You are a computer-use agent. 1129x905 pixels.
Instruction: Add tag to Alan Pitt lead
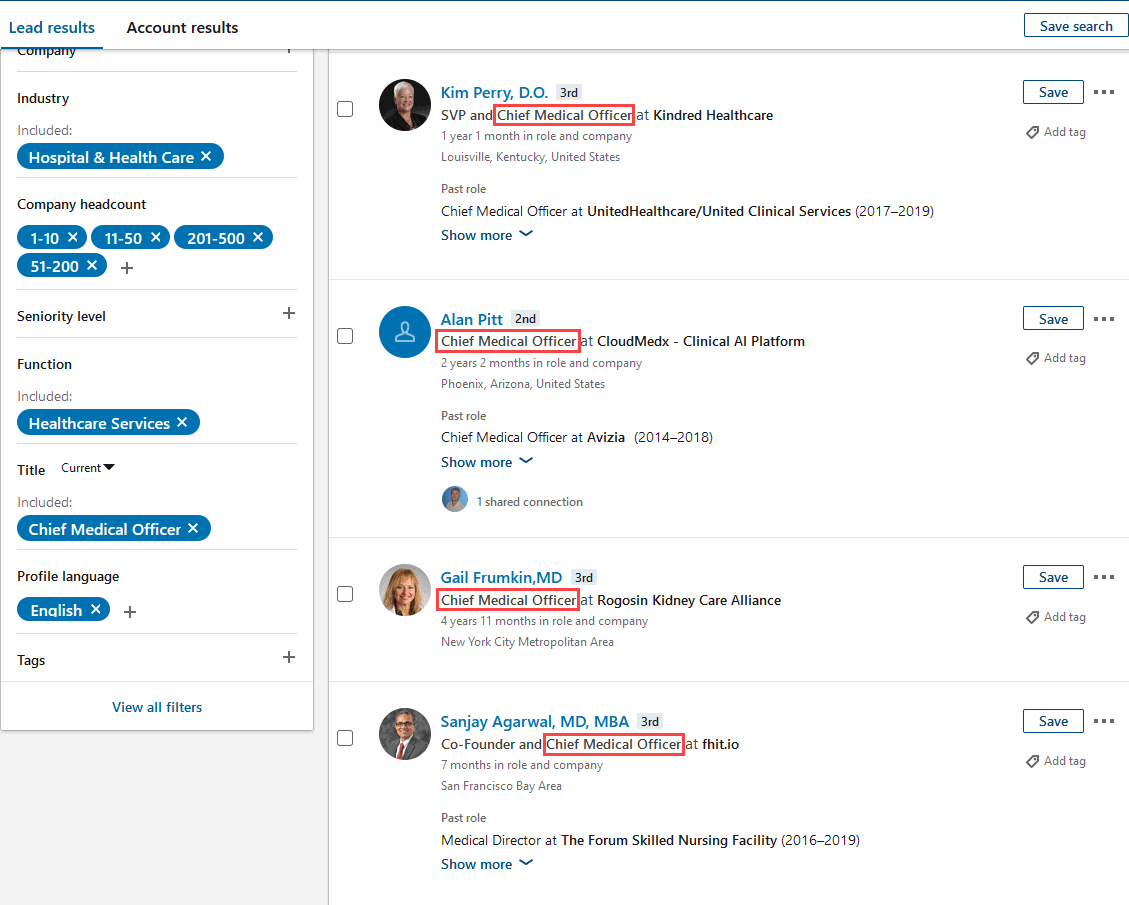tap(1056, 358)
